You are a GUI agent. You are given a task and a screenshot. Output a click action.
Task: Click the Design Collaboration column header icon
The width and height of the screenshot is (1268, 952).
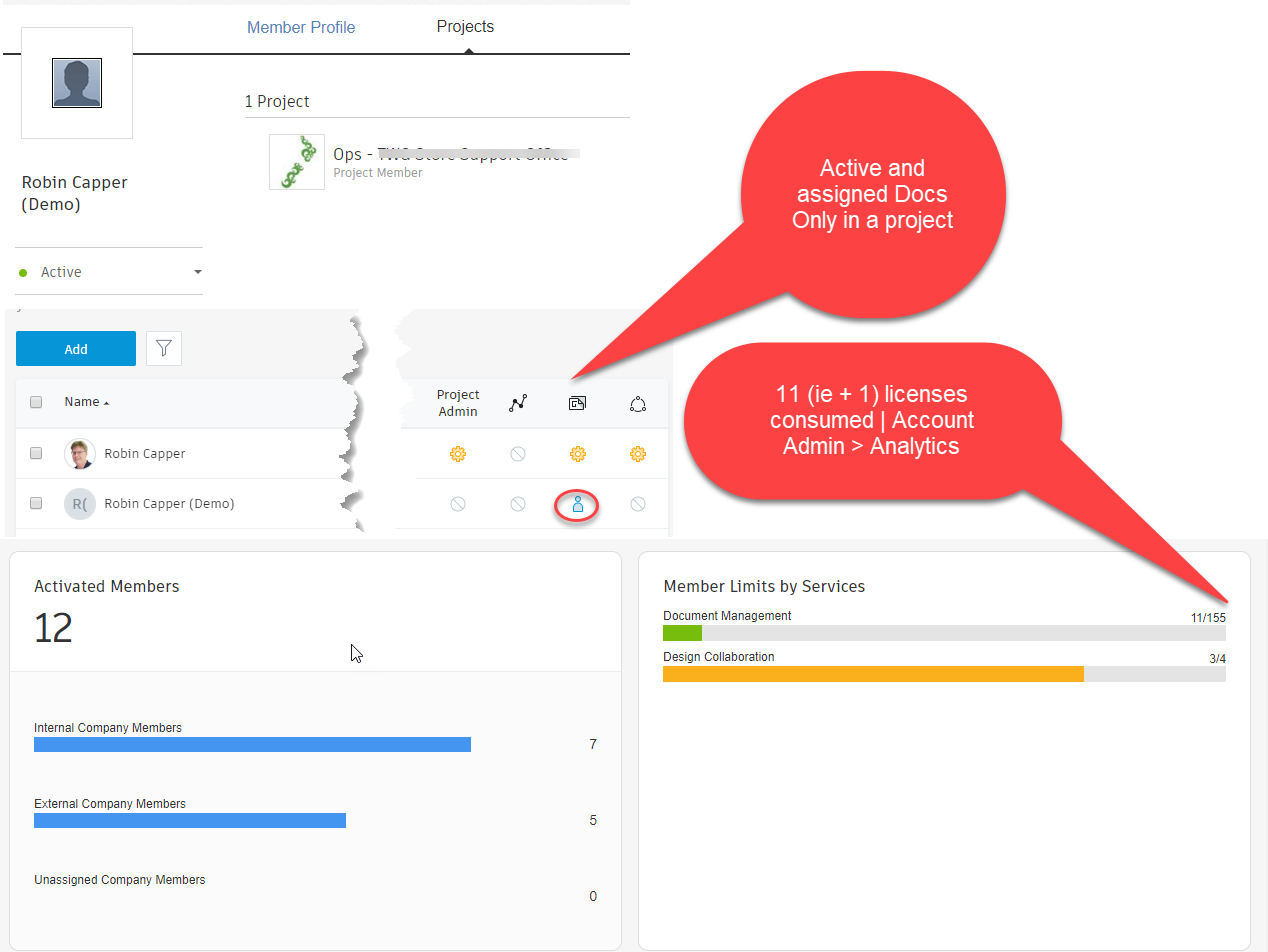(x=638, y=404)
